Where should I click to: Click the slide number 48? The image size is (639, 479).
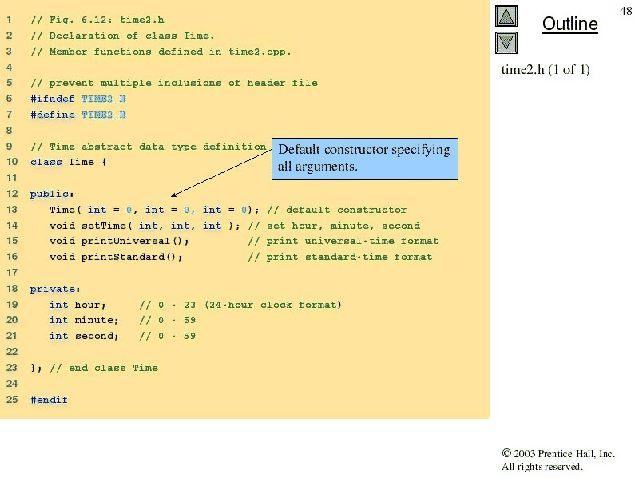[x=626, y=9]
